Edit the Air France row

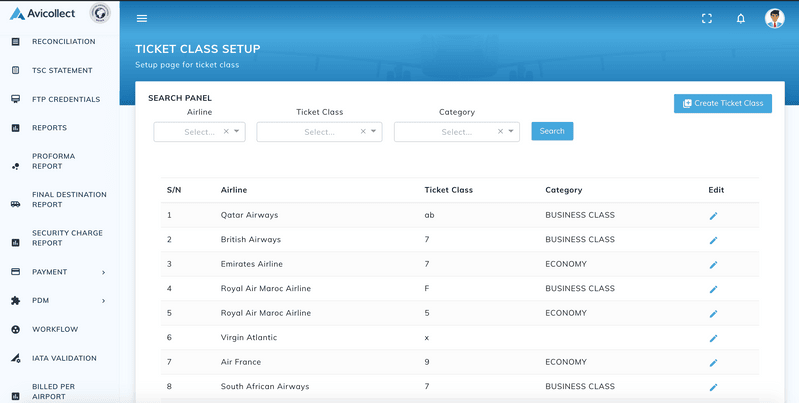click(713, 363)
